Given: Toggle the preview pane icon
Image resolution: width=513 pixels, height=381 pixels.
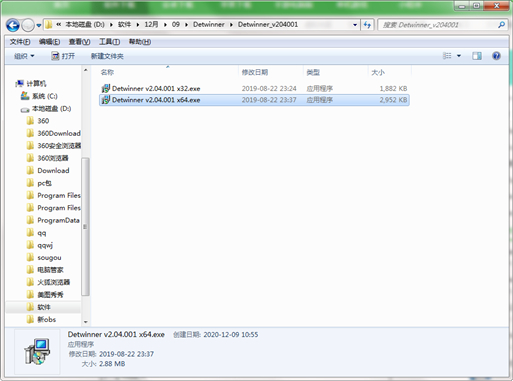Looking at the screenshot, I should click(477, 56).
